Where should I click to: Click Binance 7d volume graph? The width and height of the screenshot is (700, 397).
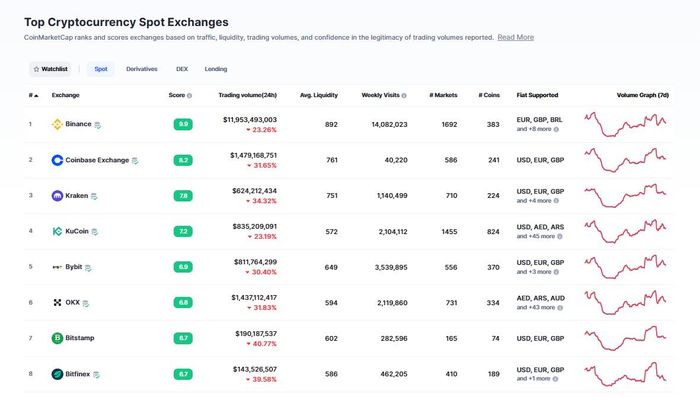625,124
